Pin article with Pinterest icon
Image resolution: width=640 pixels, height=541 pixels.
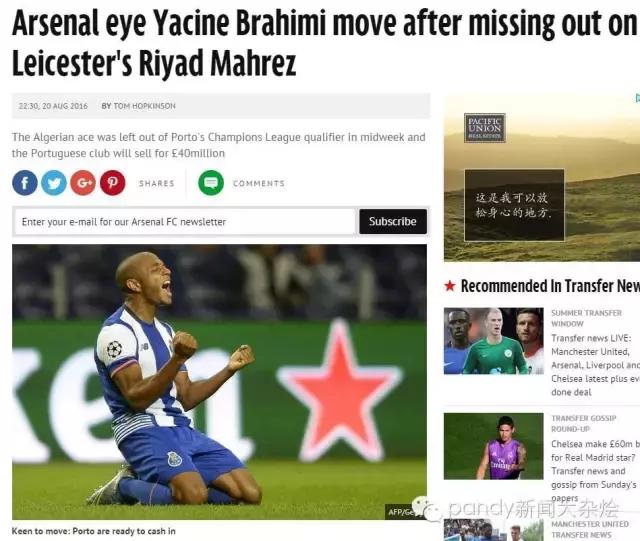[113, 183]
